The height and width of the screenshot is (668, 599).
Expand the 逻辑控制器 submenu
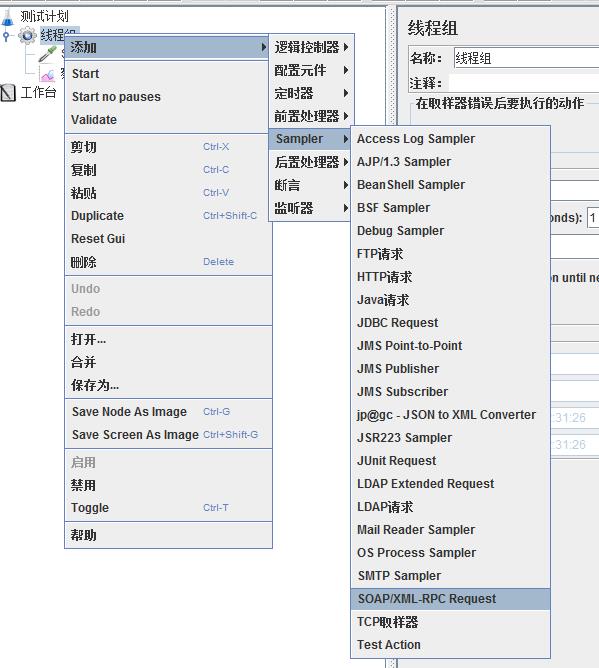pos(311,47)
